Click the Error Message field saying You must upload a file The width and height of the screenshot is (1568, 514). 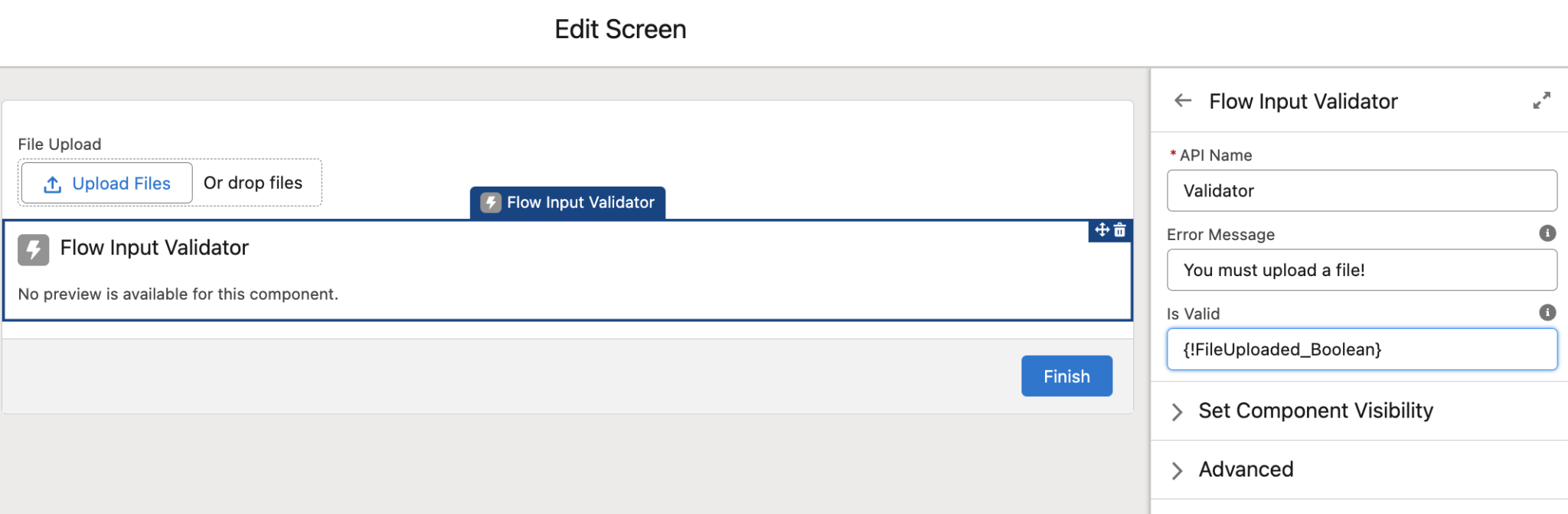click(x=1361, y=269)
